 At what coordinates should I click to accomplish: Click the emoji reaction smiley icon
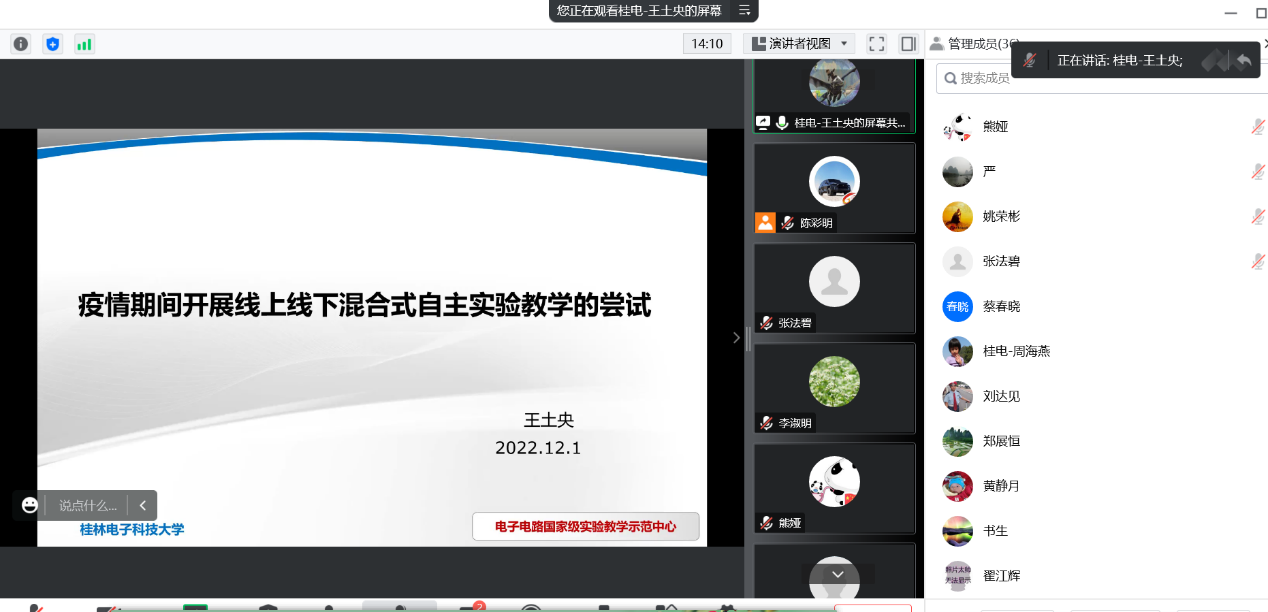click(x=30, y=505)
